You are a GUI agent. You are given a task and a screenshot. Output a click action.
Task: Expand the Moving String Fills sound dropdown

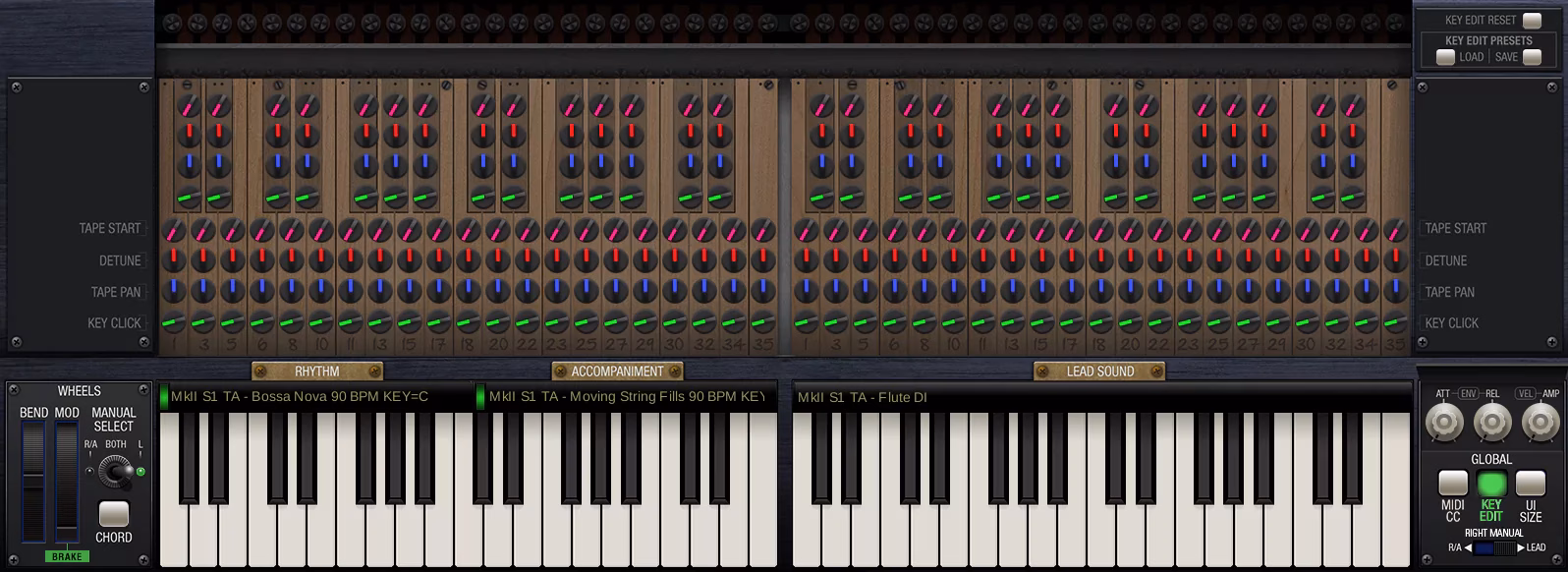tap(625, 397)
